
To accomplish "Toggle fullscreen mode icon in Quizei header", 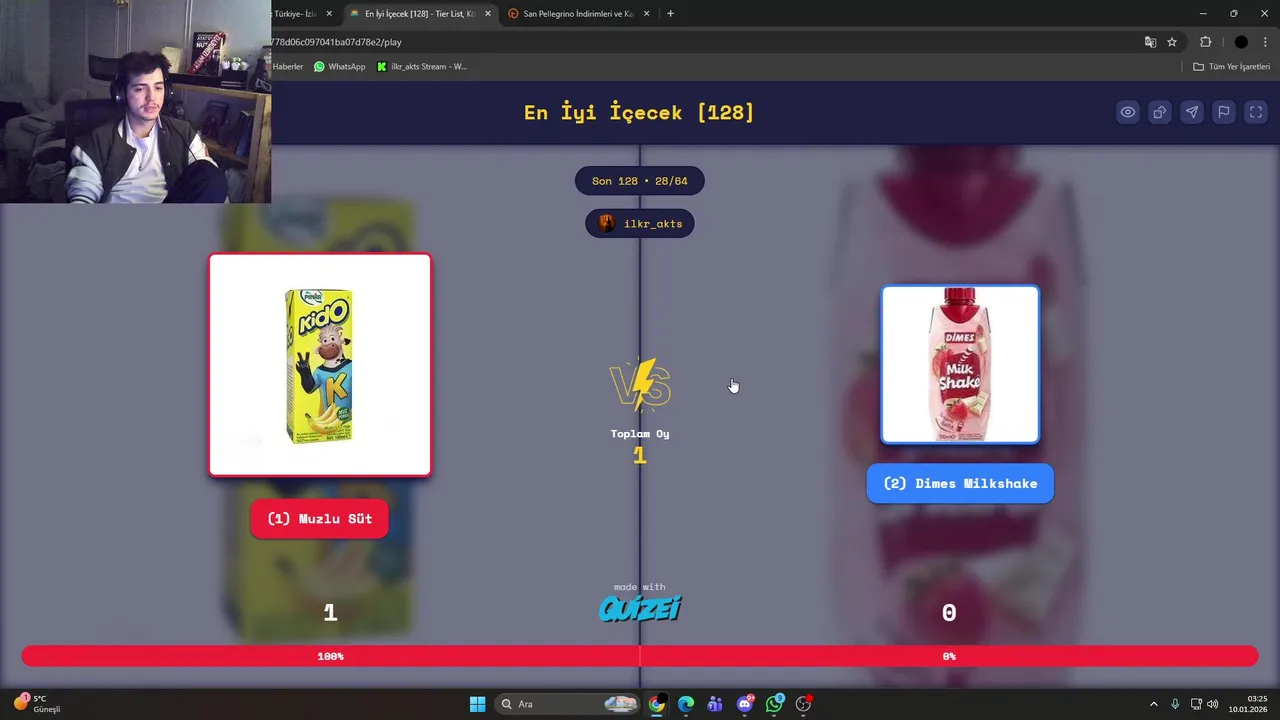I will coord(1256,112).
